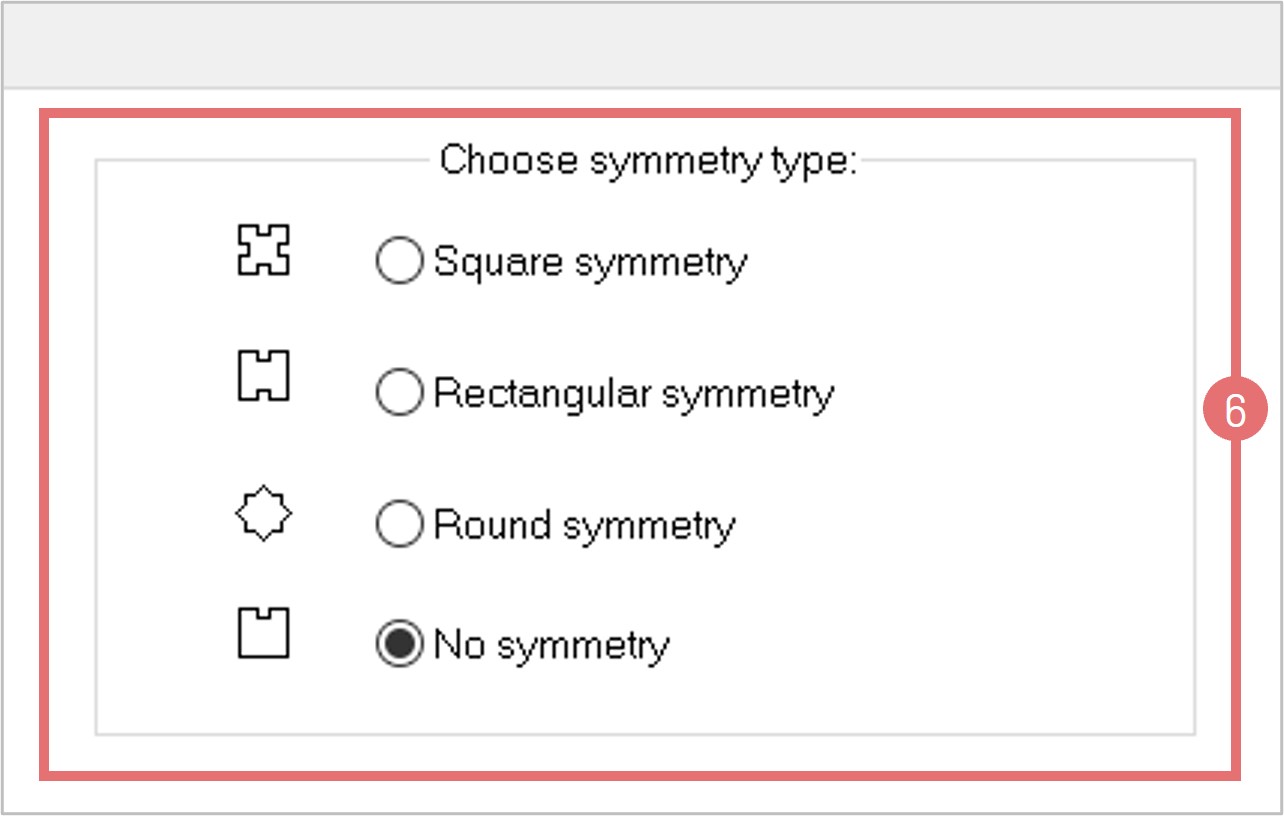This screenshot has height=816, width=1284.
Task: Click the "No symmetry" text label
Action: click(x=551, y=645)
